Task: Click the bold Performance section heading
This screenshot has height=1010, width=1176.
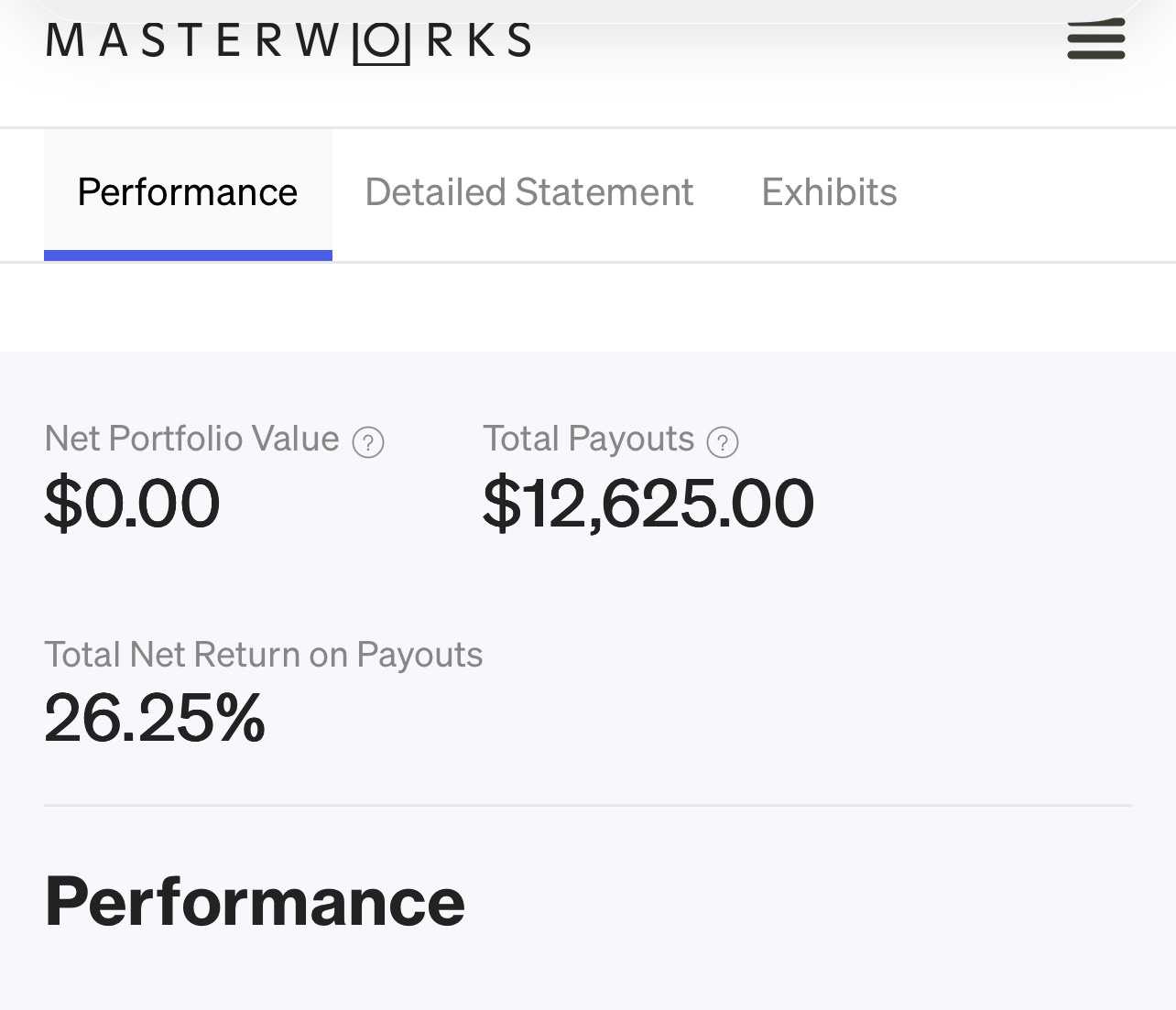Action: 255,902
